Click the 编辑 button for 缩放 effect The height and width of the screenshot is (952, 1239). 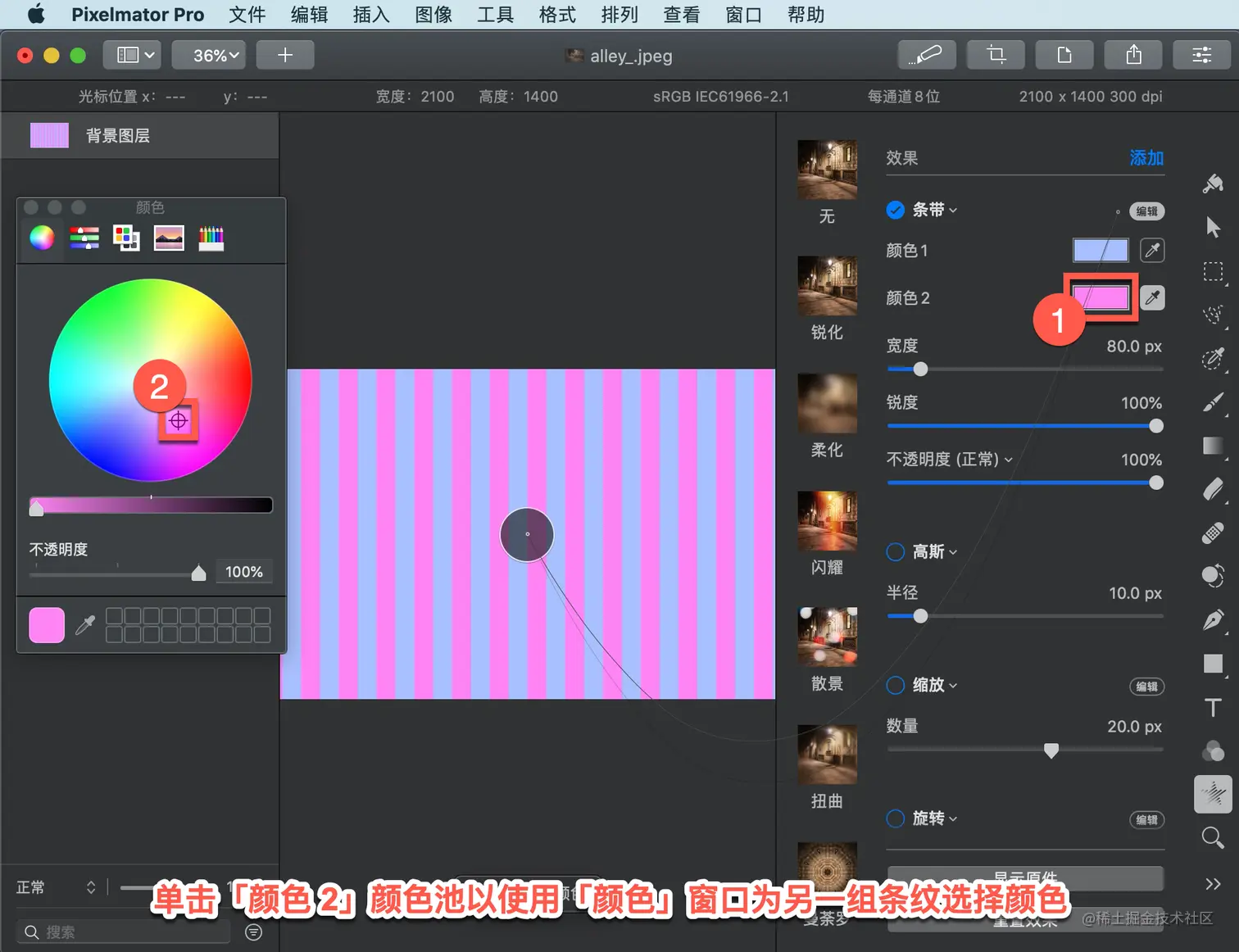(1147, 687)
